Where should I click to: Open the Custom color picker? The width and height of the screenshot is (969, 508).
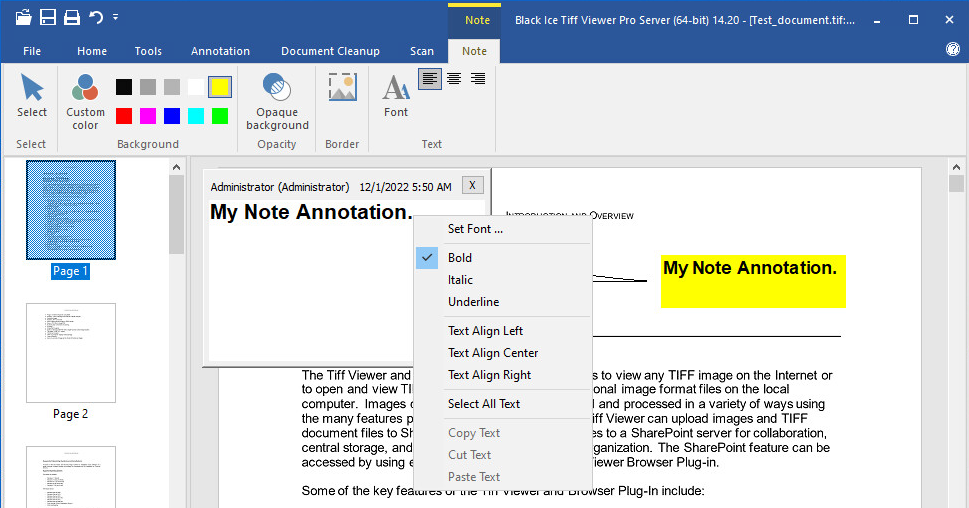click(85, 101)
